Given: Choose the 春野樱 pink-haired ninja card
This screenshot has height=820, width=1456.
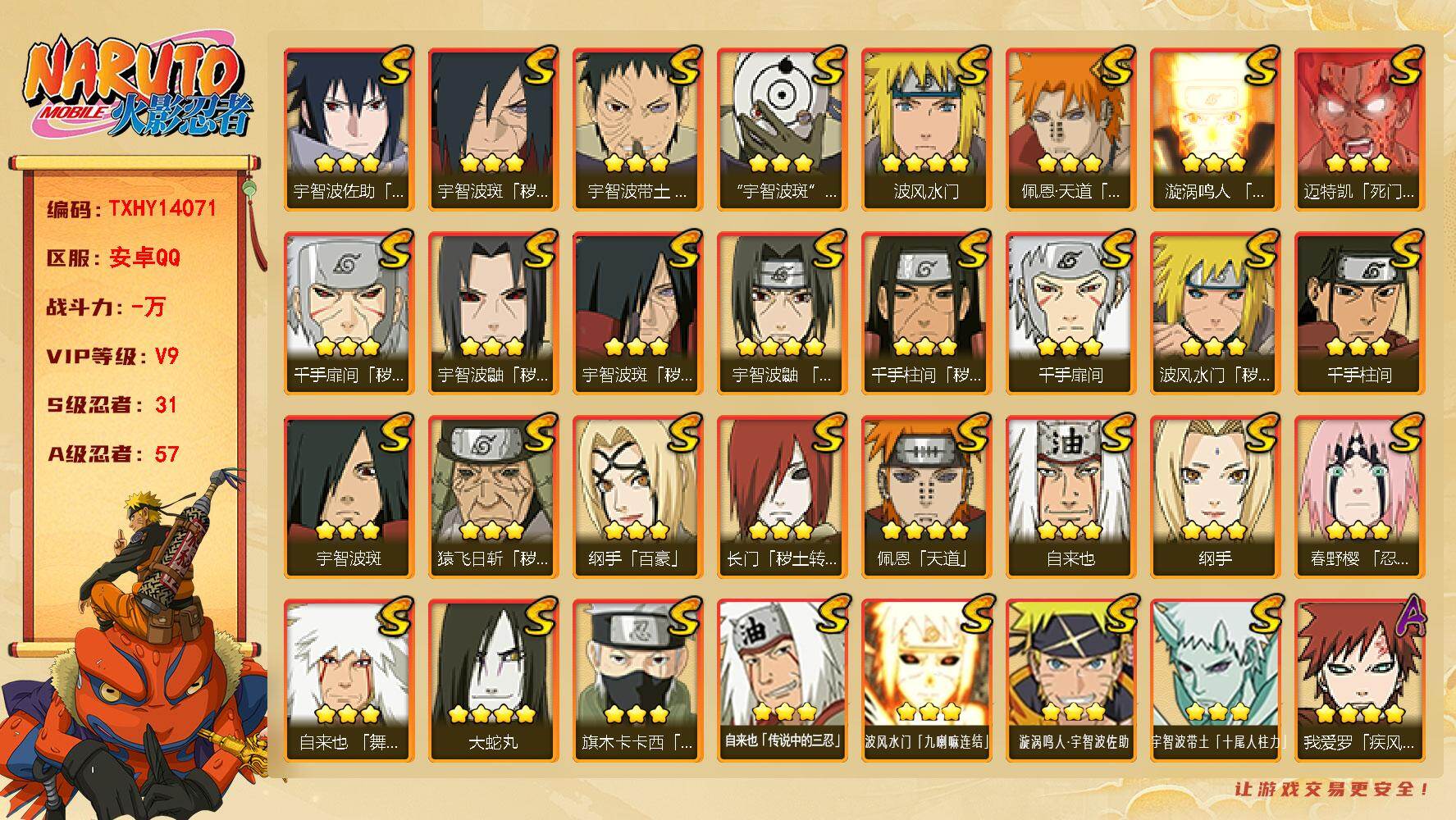Looking at the screenshot, I should click(1359, 496).
